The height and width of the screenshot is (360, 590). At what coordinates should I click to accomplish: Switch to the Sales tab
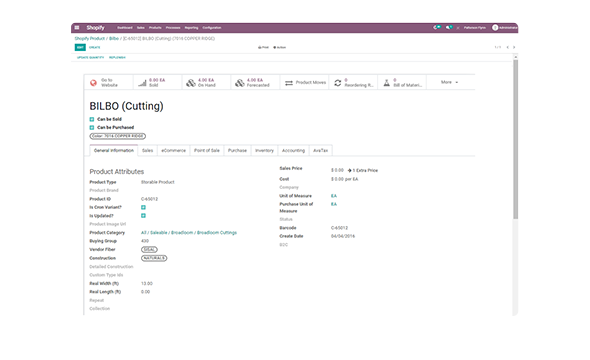click(x=148, y=150)
